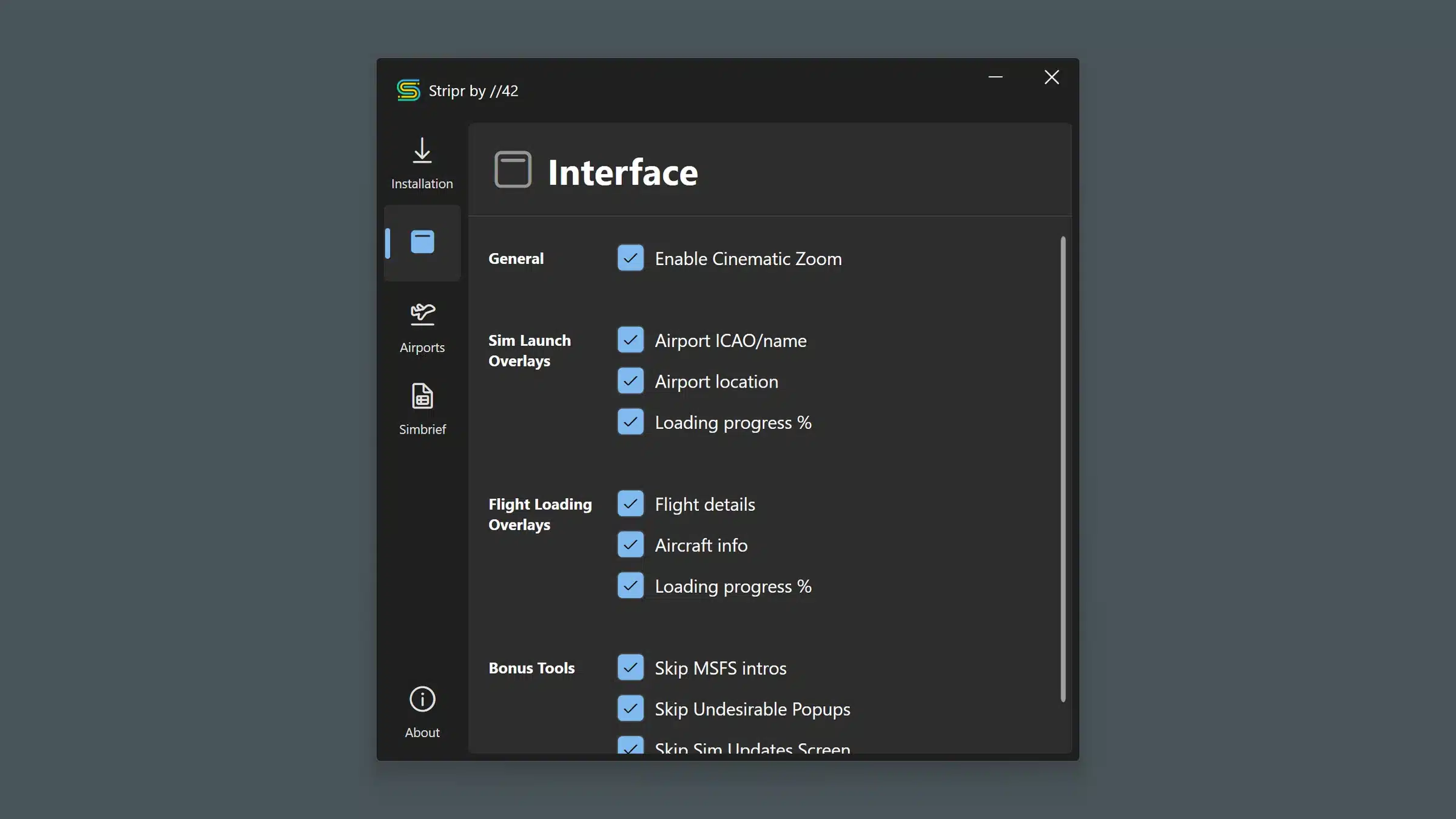Click the Interface heading window icon
Image resolution: width=1456 pixels, height=819 pixels.
513,169
